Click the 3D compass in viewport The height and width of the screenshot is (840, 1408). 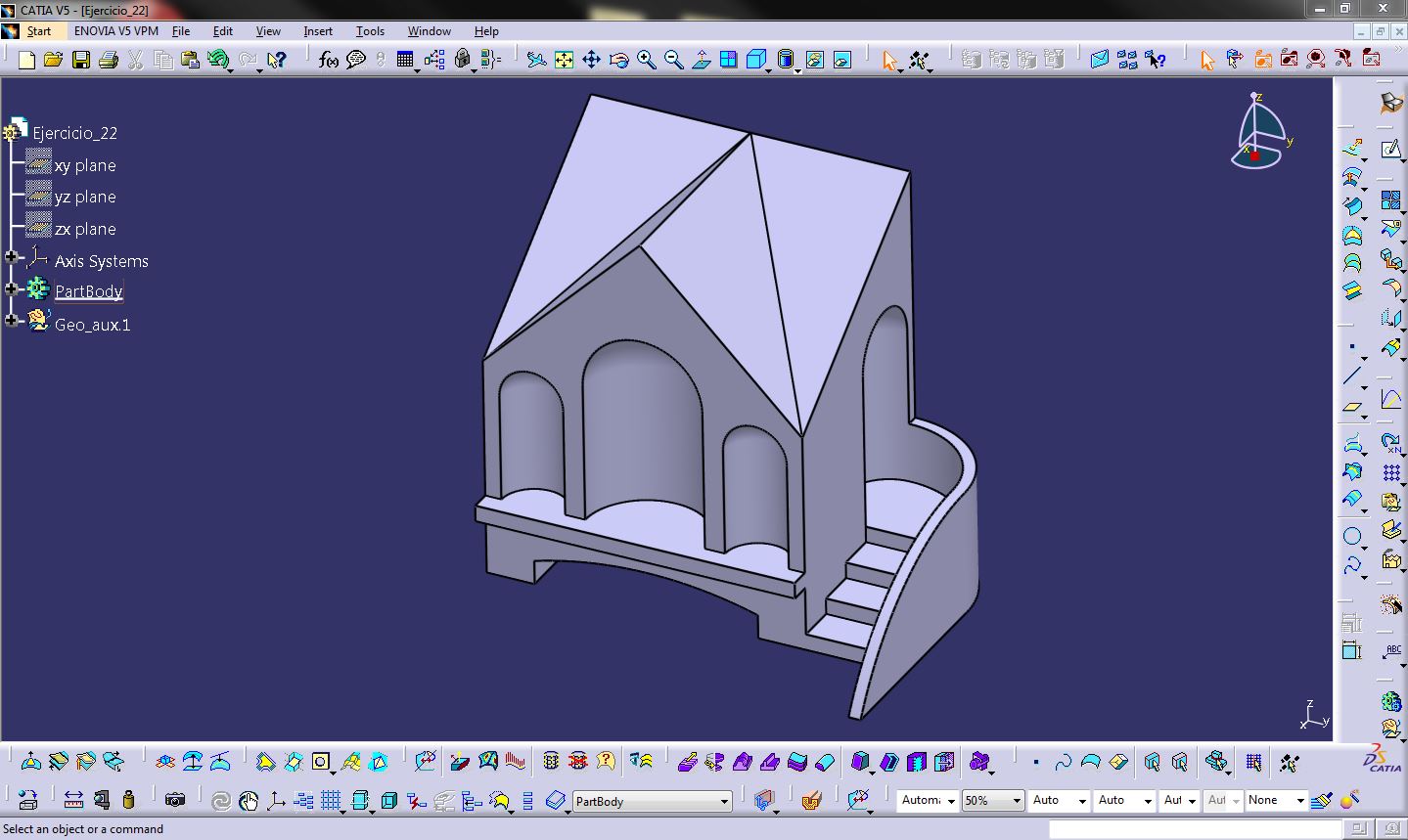coord(1259,131)
